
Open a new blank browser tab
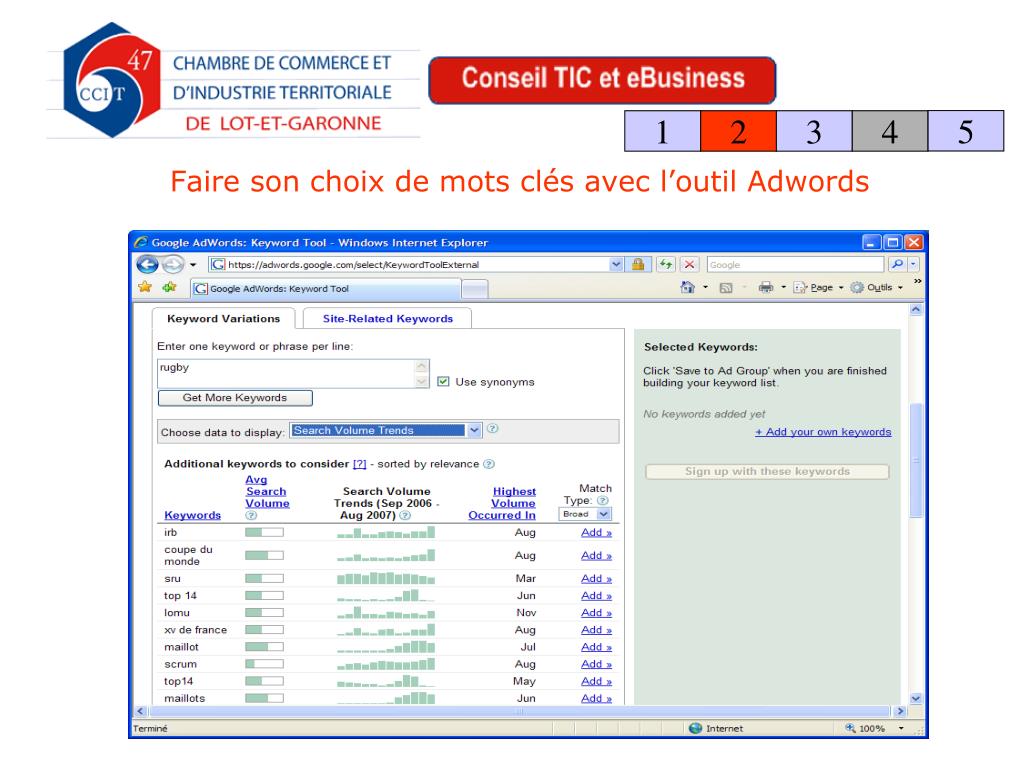coord(475,289)
